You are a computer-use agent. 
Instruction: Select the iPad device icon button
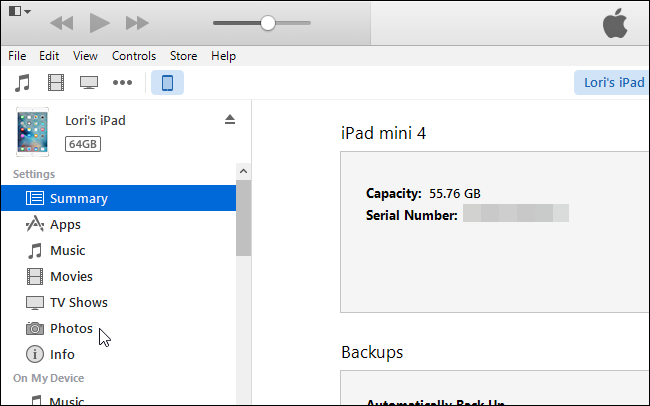click(x=167, y=82)
